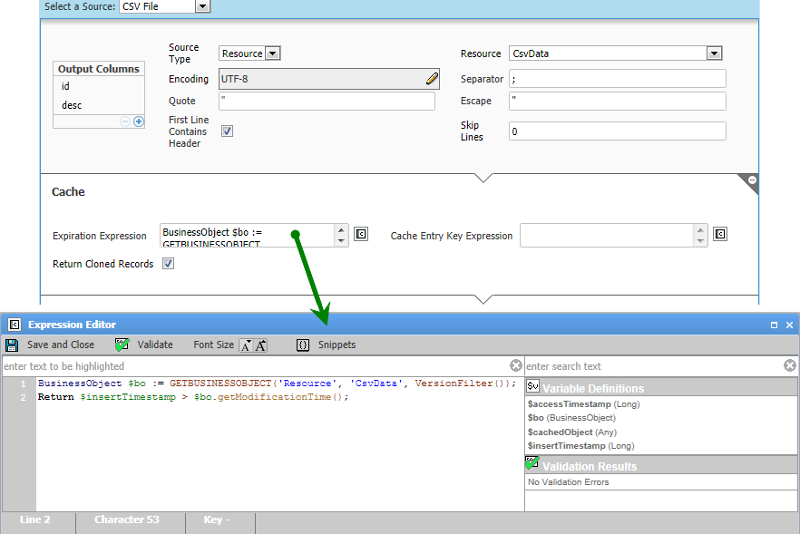Click the Snippets braces icon

click(x=303, y=345)
